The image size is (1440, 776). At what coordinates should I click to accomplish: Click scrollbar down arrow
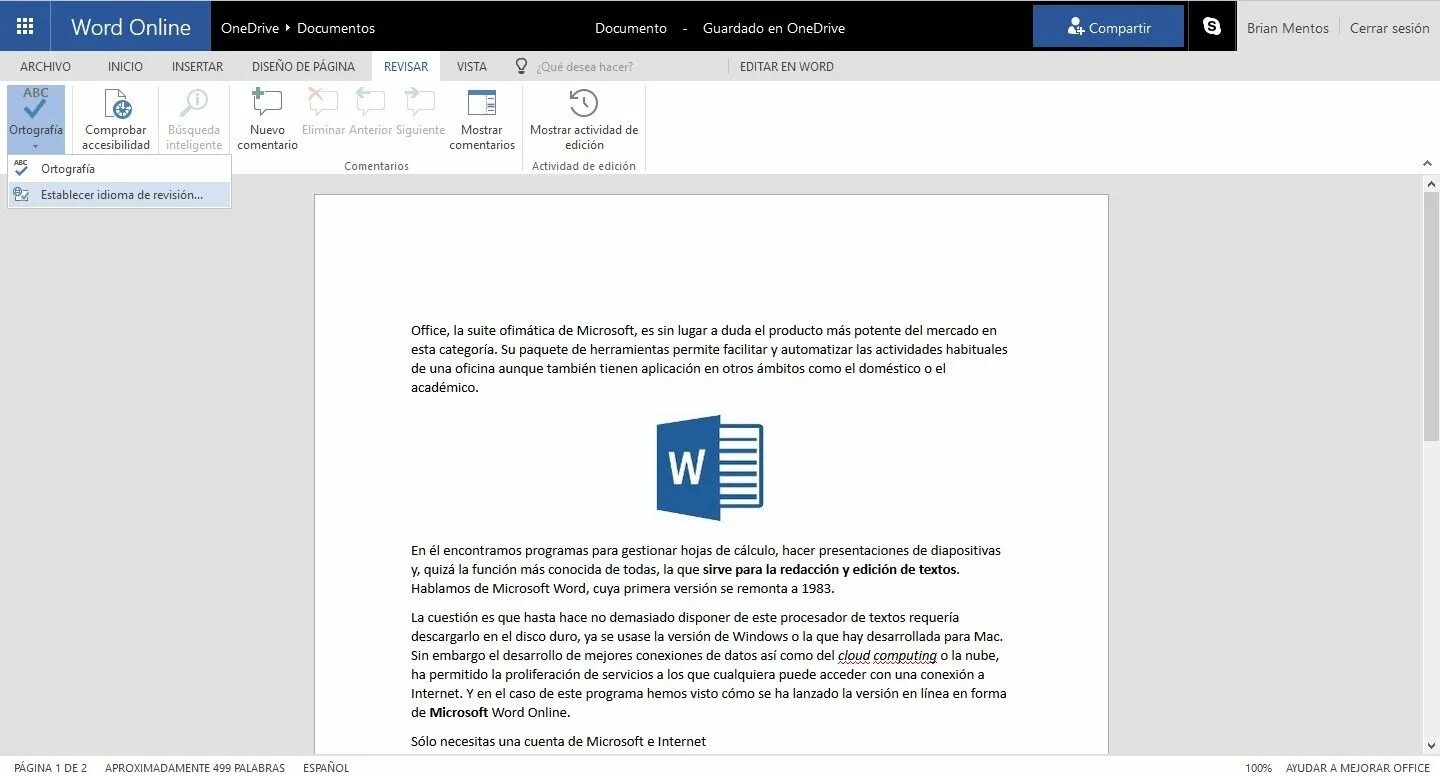1431,746
